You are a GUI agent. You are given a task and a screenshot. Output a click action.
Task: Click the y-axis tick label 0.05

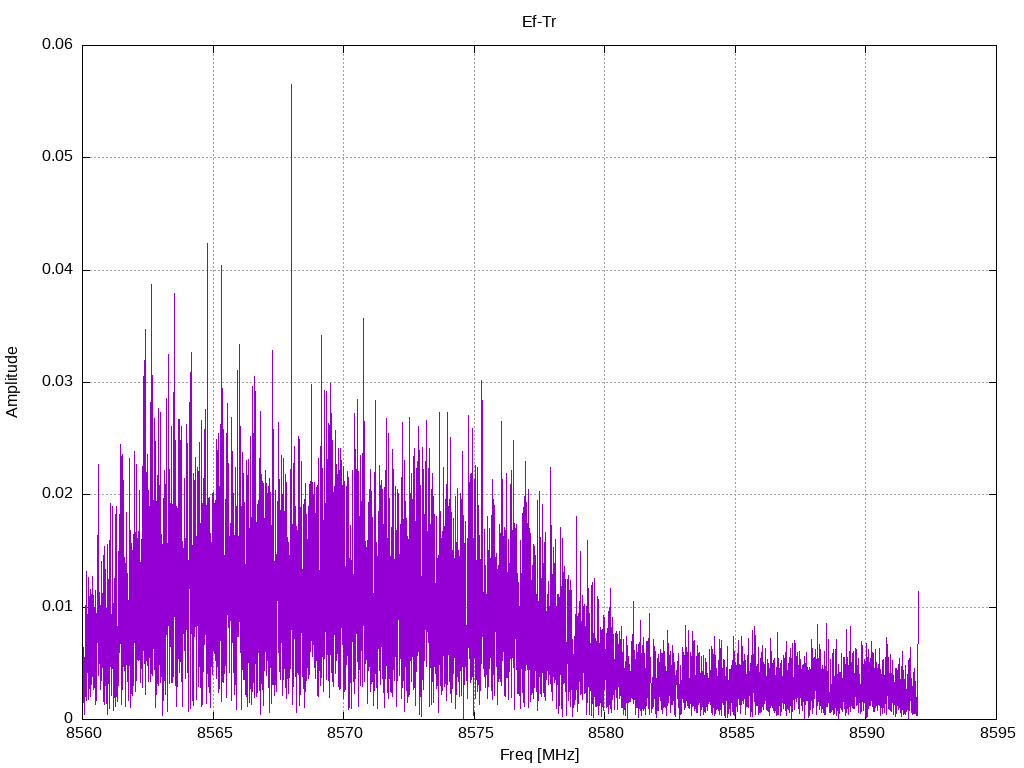[x=57, y=157]
